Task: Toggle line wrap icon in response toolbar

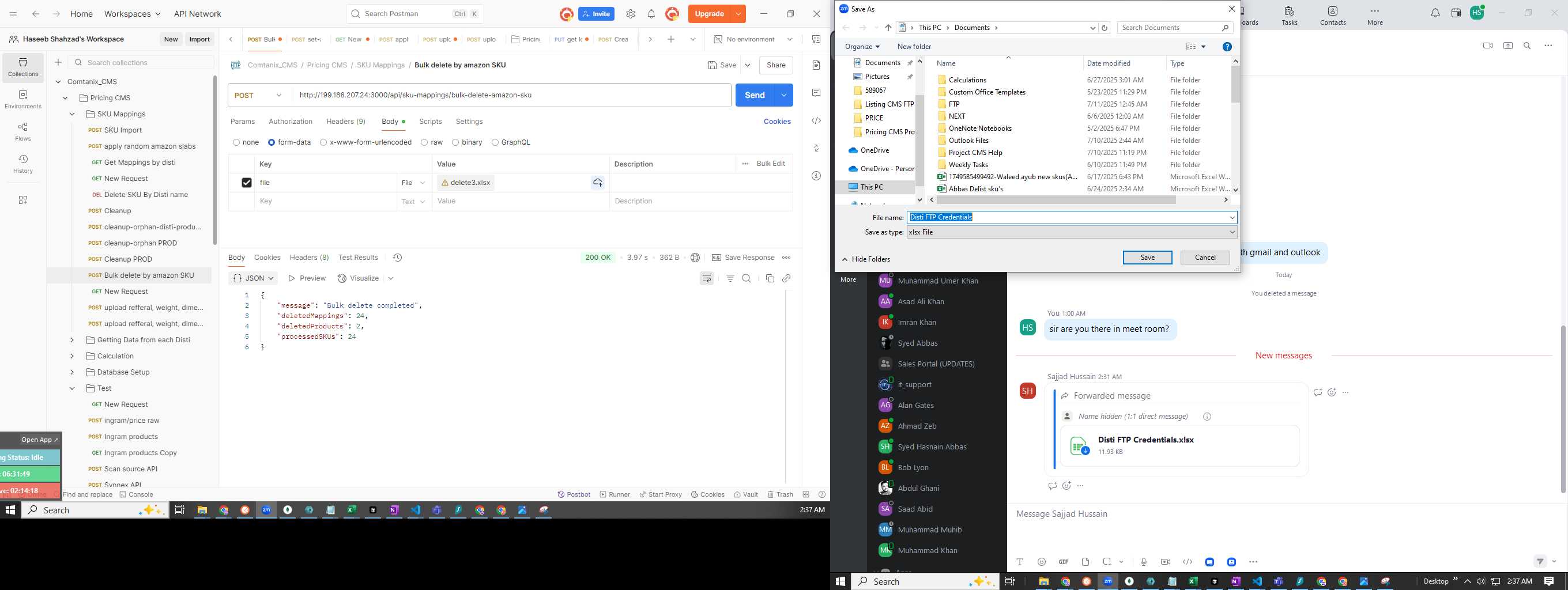Action: (x=707, y=278)
